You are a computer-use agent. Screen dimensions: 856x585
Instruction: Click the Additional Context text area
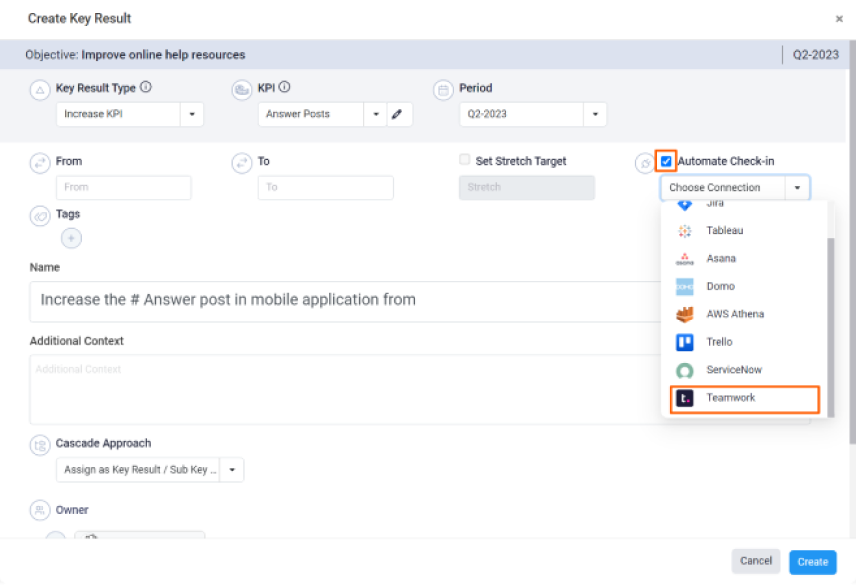tap(345, 390)
